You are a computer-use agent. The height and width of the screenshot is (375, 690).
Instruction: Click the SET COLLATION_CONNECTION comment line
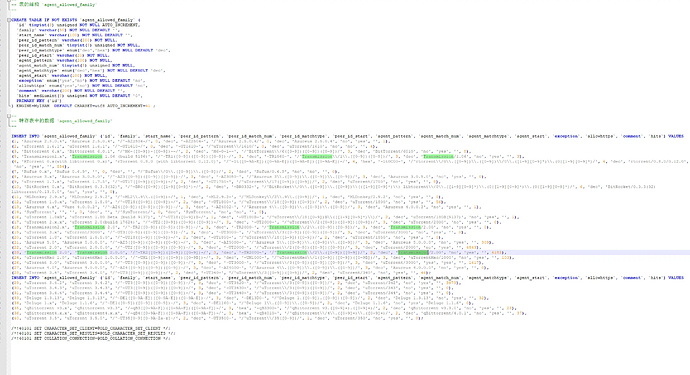(91, 338)
